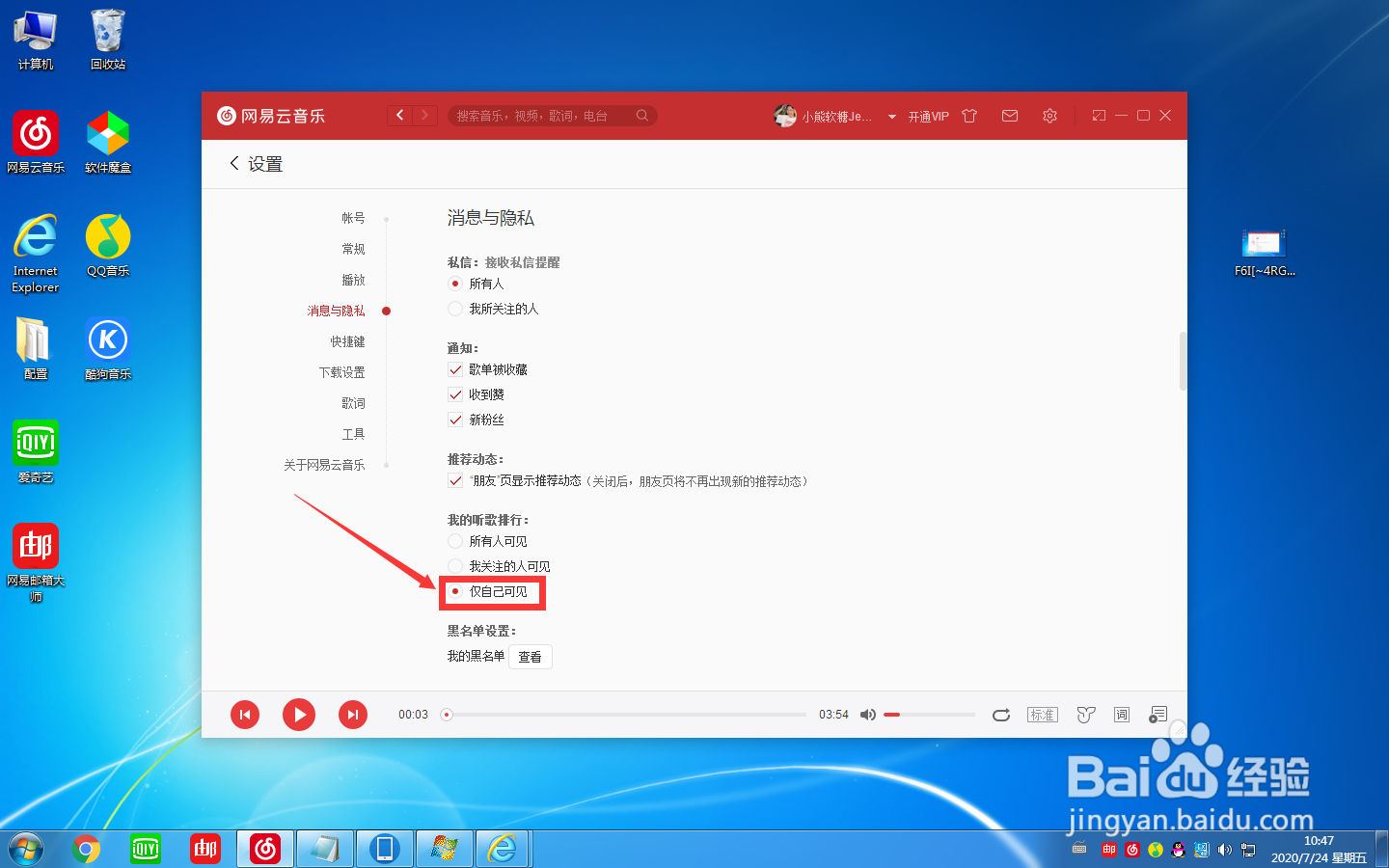
Task: Select 所有人 for private messages
Action: 455,284
